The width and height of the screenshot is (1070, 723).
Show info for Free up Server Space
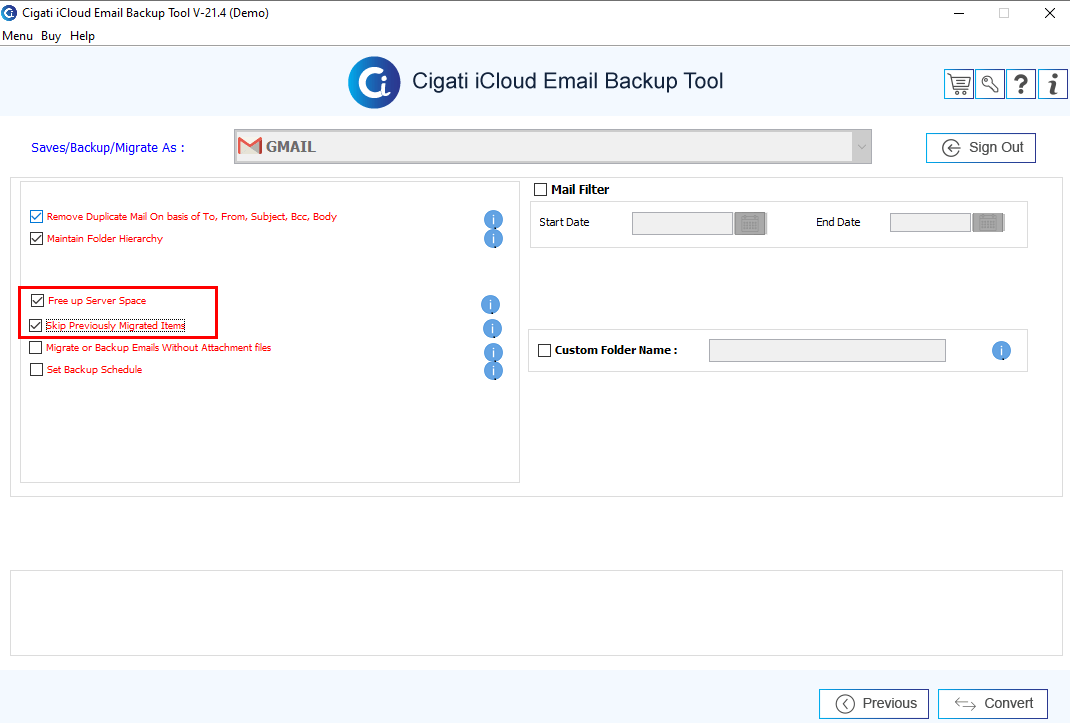[491, 304]
